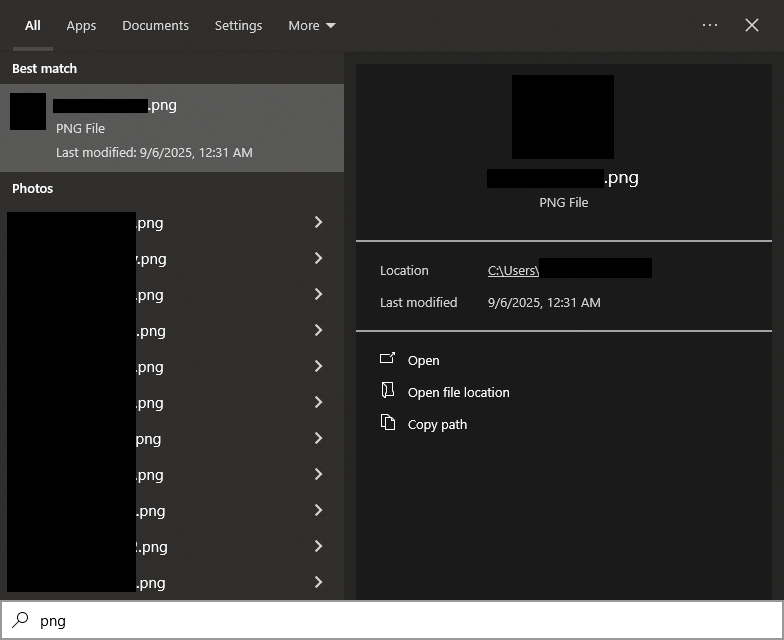Click the Open file location folder icon
Viewport: 784px width, 640px height.
(x=388, y=390)
